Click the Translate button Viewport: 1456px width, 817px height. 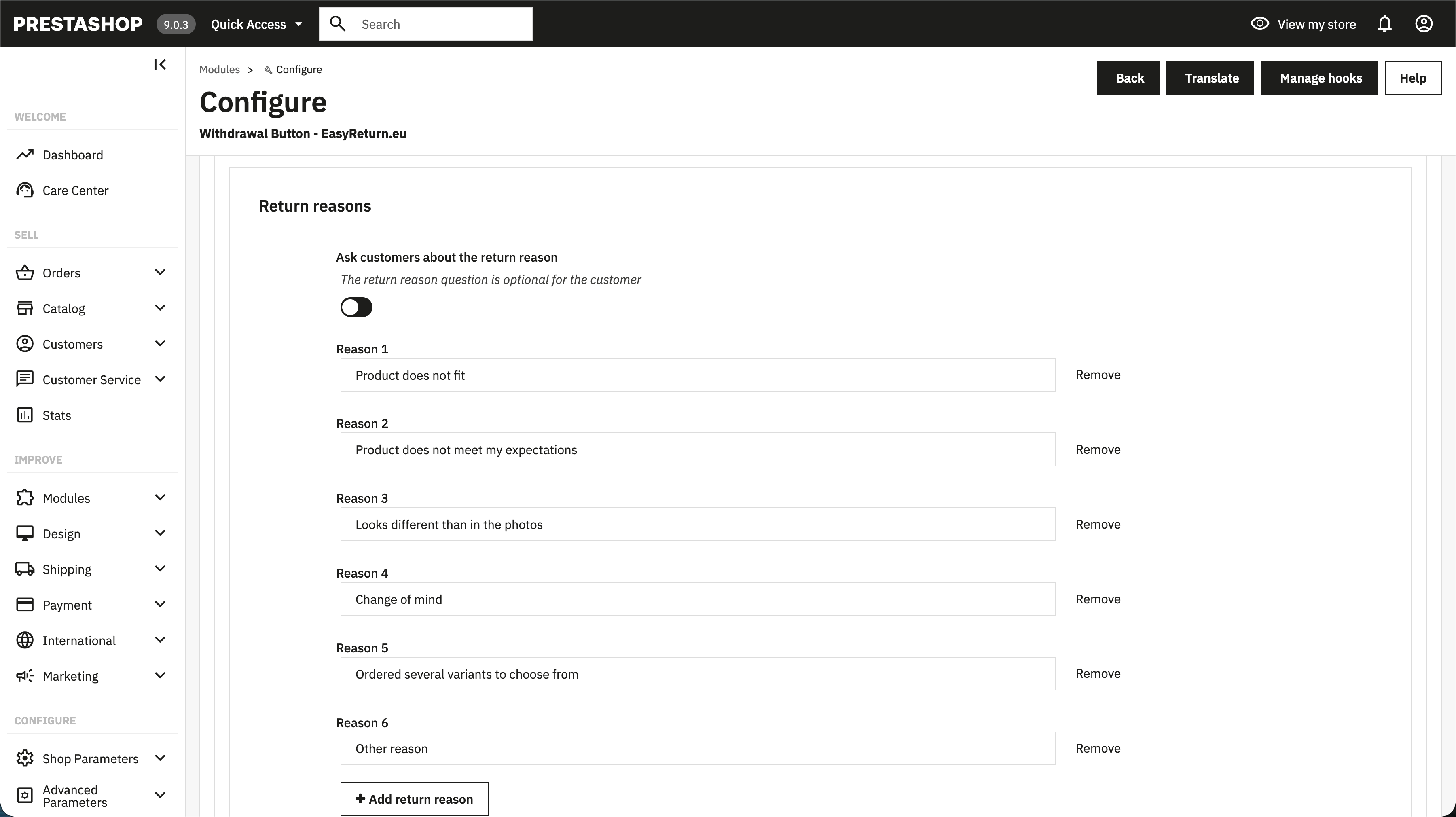point(1210,78)
